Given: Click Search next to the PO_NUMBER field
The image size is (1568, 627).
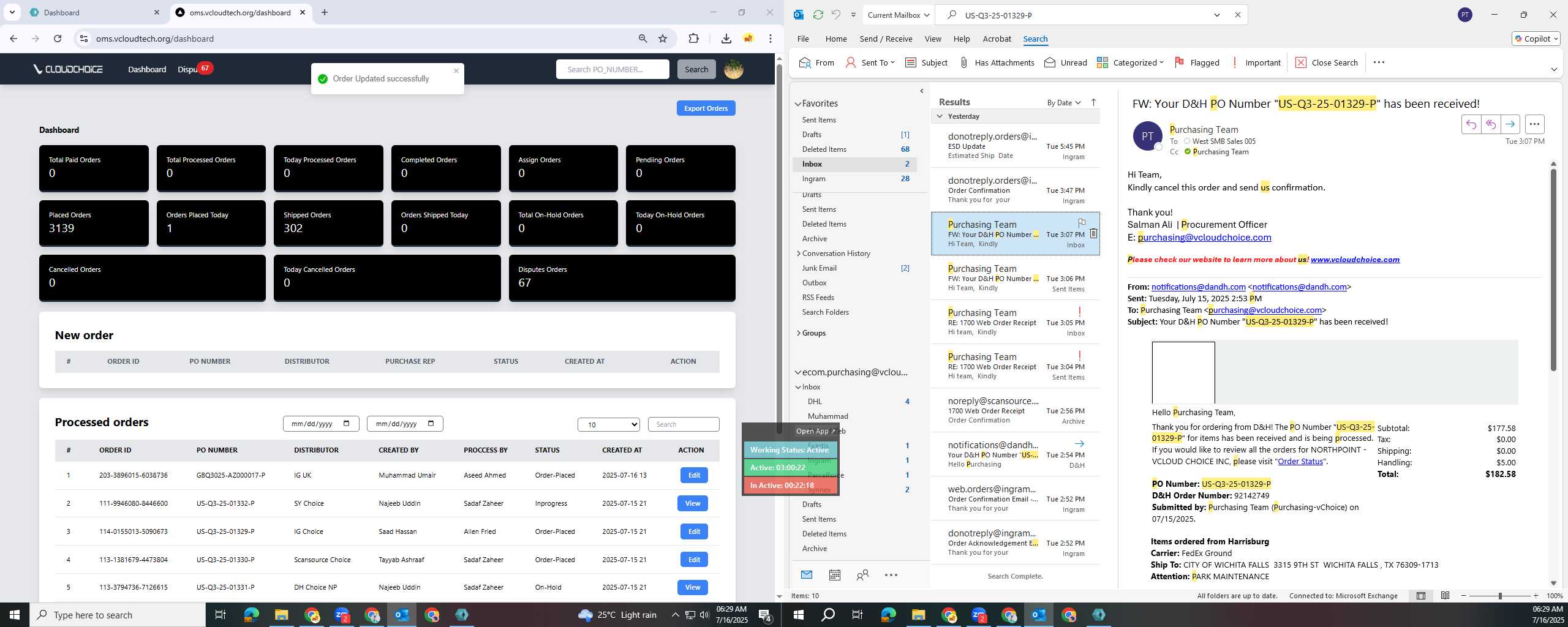Looking at the screenshot, I should coord(696,69).
